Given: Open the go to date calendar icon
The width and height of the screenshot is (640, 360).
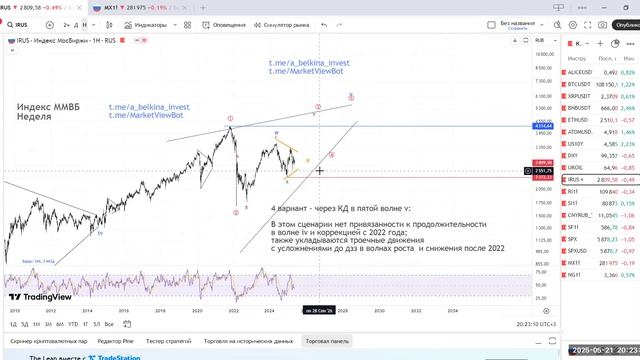Looking at the screenshot, I should tap(127, 324).
